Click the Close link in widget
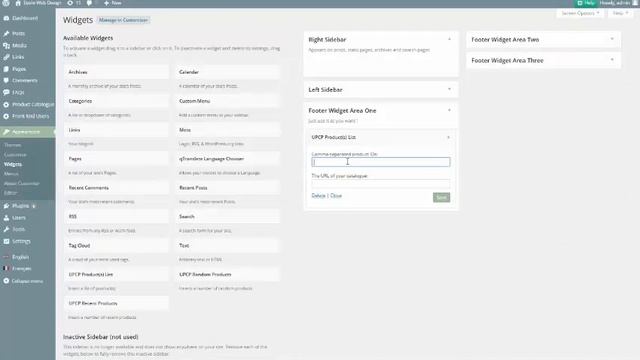 point(336,196)
